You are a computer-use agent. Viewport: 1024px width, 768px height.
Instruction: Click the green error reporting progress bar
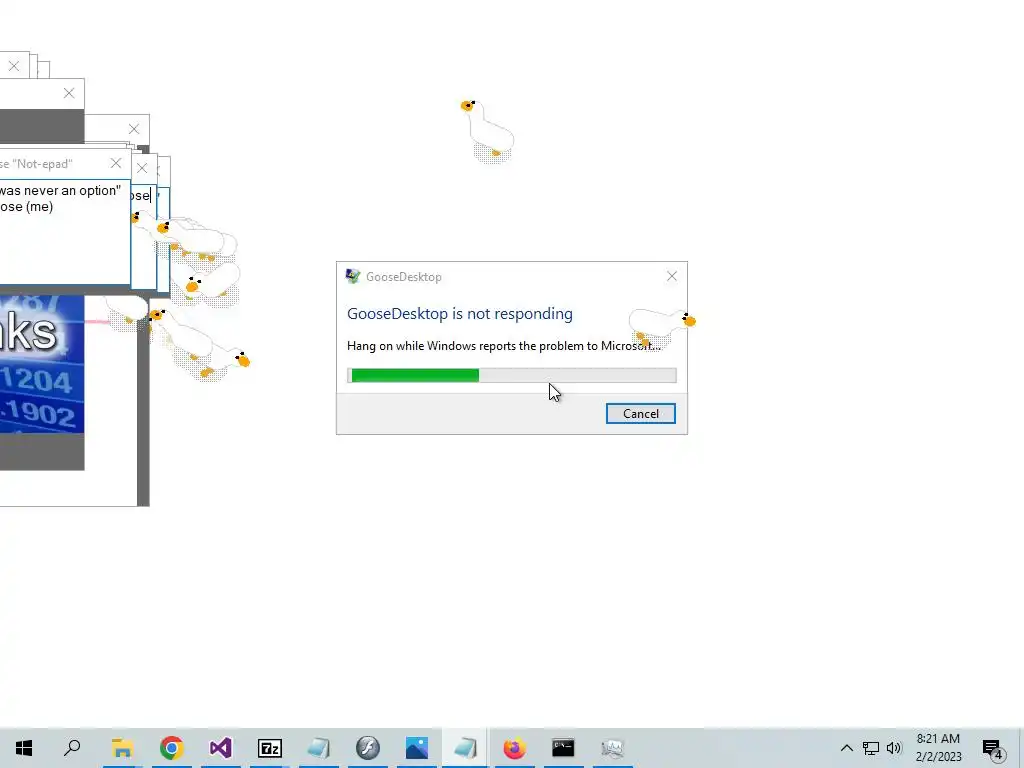pos(511,375)
